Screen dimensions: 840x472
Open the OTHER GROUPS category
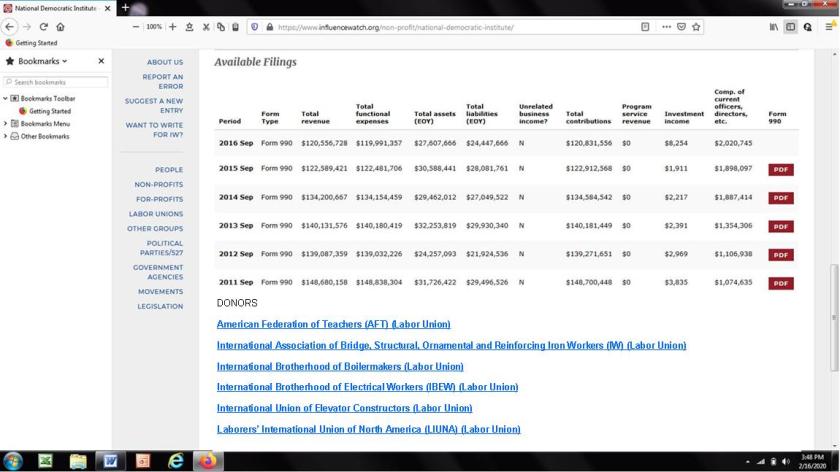click(x=155, y=229)
